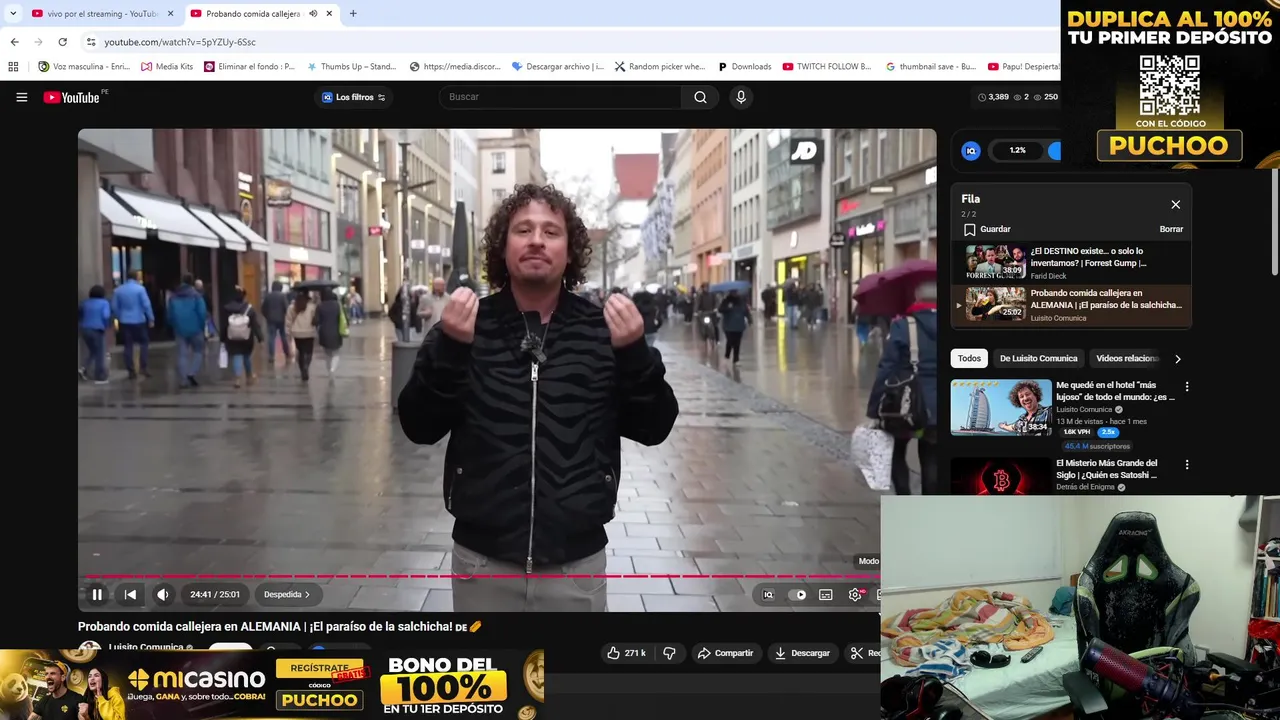
Task: Open the luxury hotel video thumbnail
Action: click(1001, 407)
